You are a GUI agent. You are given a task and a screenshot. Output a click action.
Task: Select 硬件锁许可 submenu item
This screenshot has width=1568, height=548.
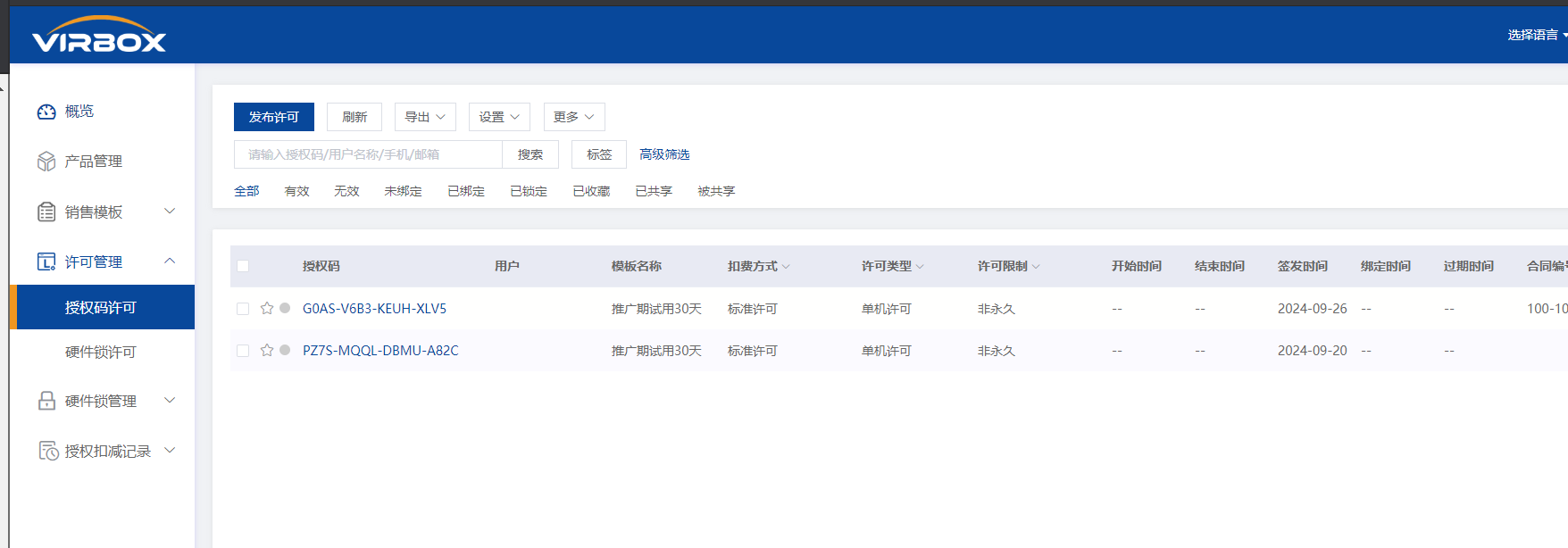(102, 352)
